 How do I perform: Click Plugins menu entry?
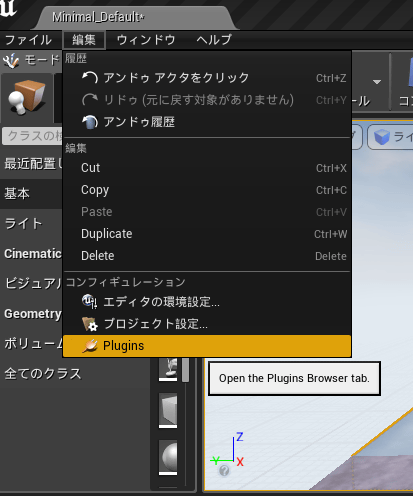tap(207, 346)
